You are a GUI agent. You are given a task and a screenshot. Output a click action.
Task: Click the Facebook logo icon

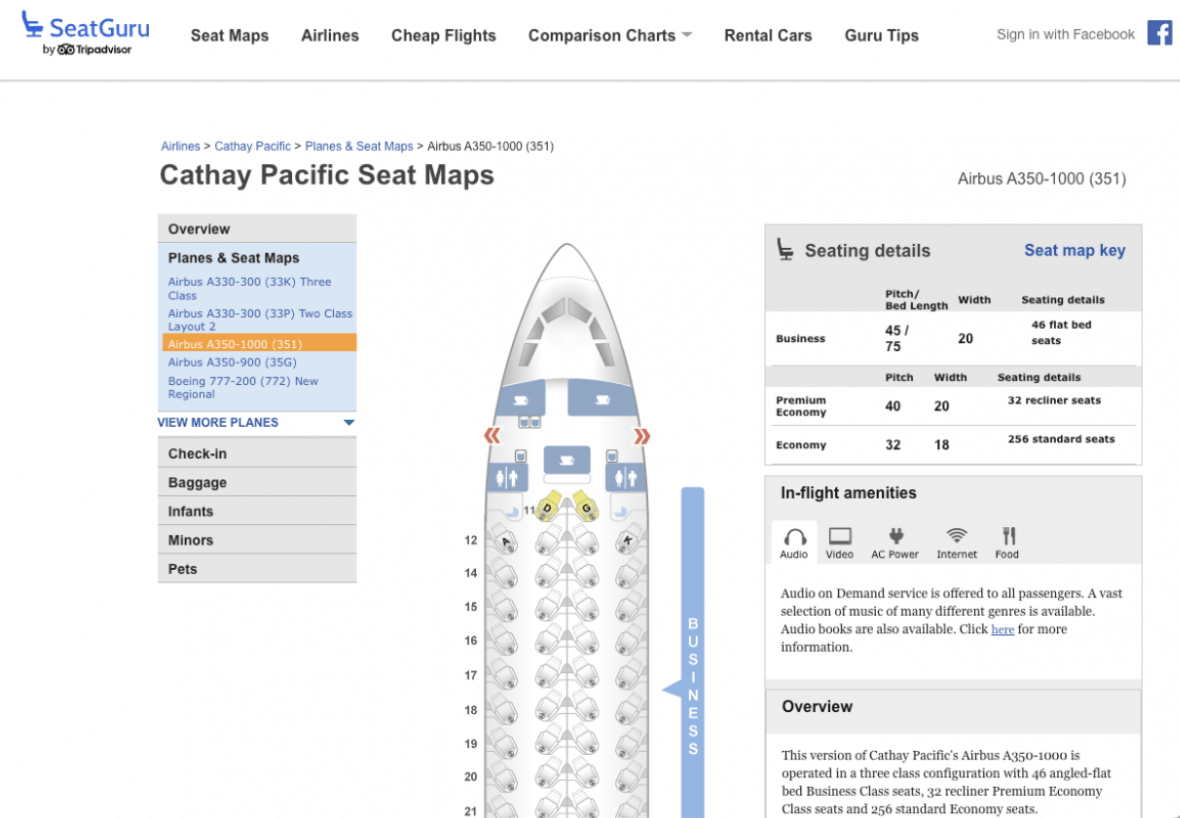[1159, 33]
